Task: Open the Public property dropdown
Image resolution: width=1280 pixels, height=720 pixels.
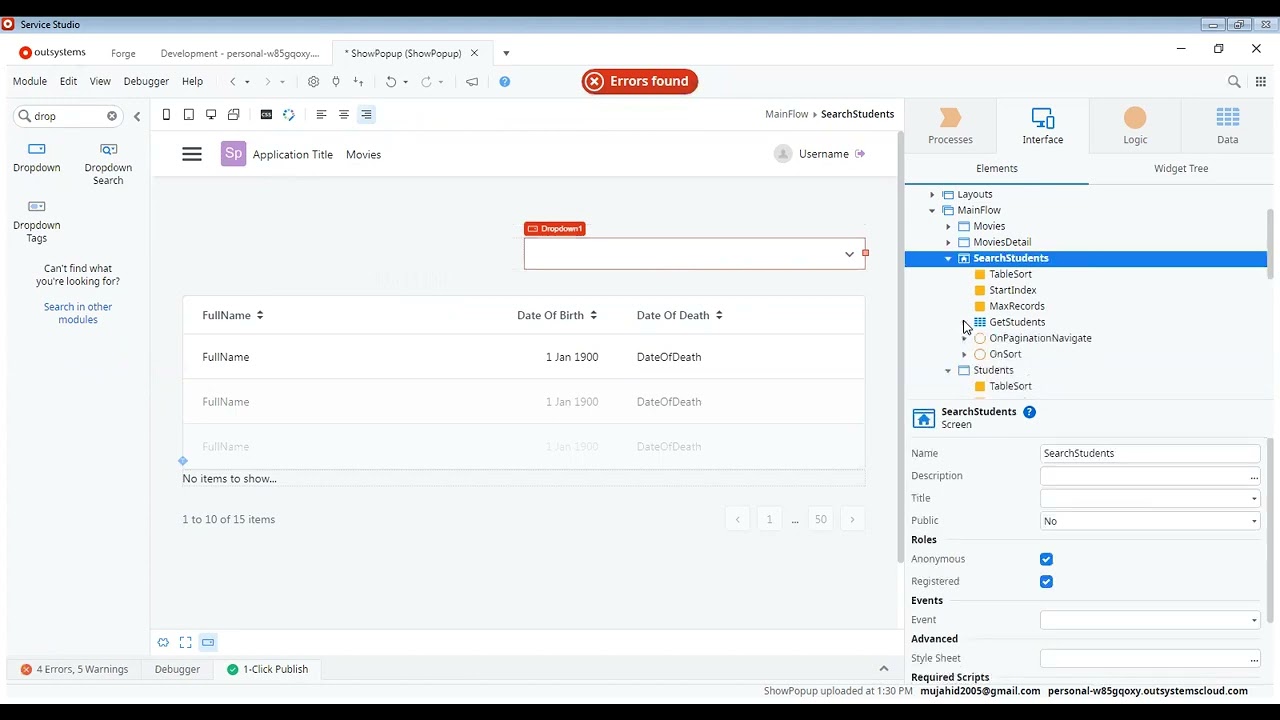Action: (1254, 521)
